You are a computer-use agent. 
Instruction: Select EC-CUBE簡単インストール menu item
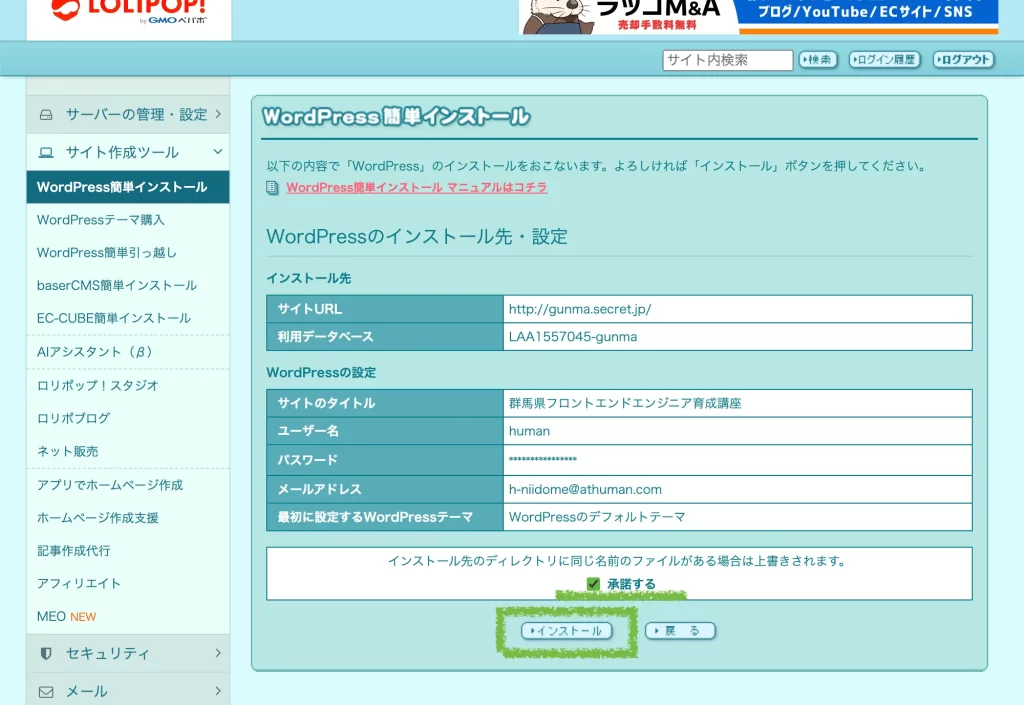coord(114,318)
